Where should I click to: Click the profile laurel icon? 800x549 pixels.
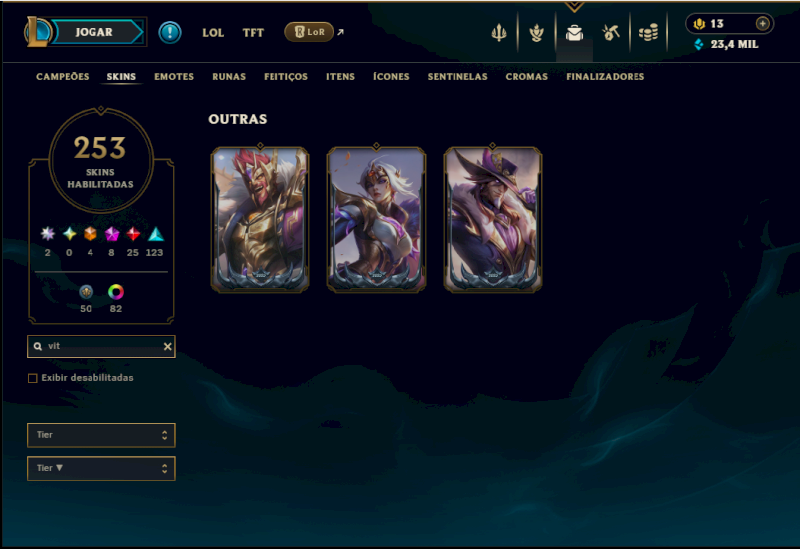(x=536, y=33)
